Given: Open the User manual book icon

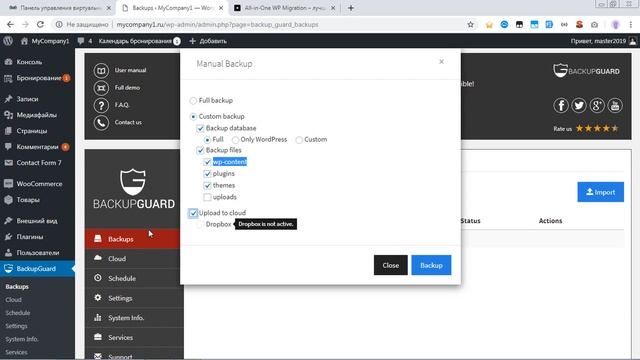Looking at the screenshot, I should (x=101, y=70).
